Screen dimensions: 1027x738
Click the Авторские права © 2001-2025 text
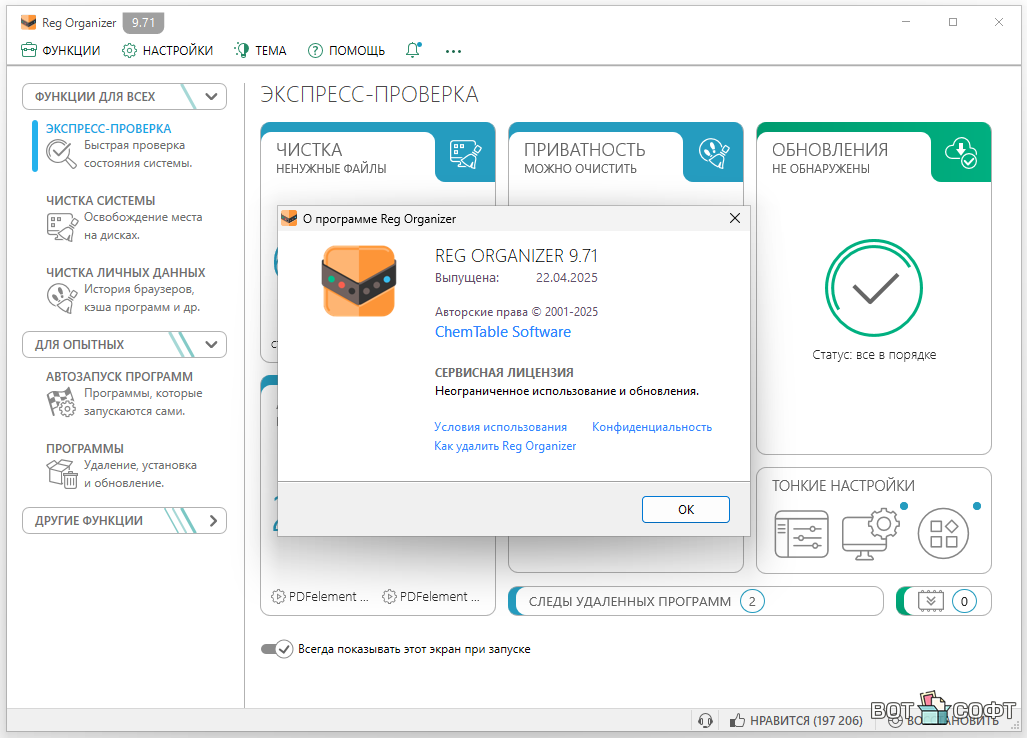tap(516, 312)
